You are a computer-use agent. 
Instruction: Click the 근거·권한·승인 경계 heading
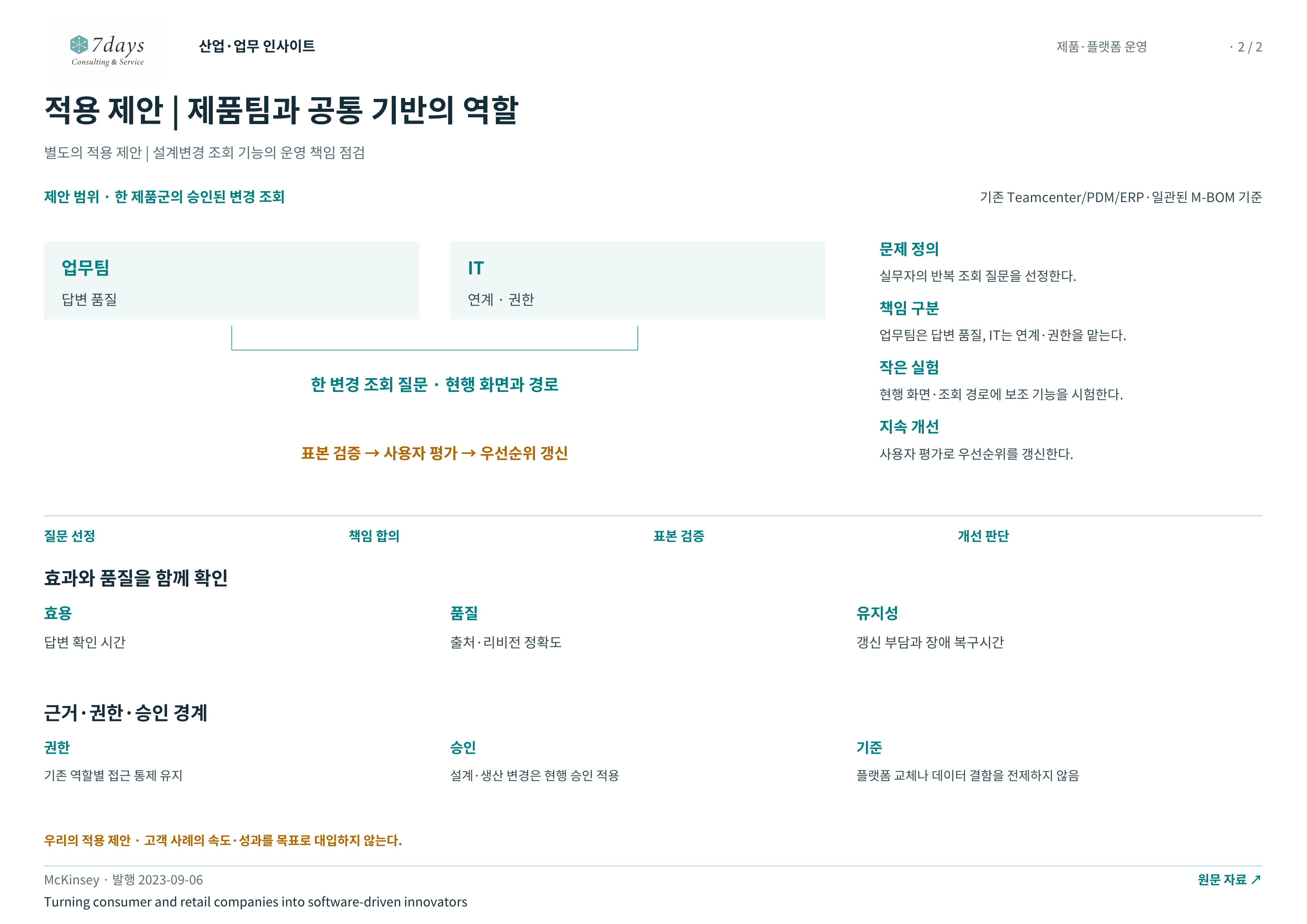126,713
